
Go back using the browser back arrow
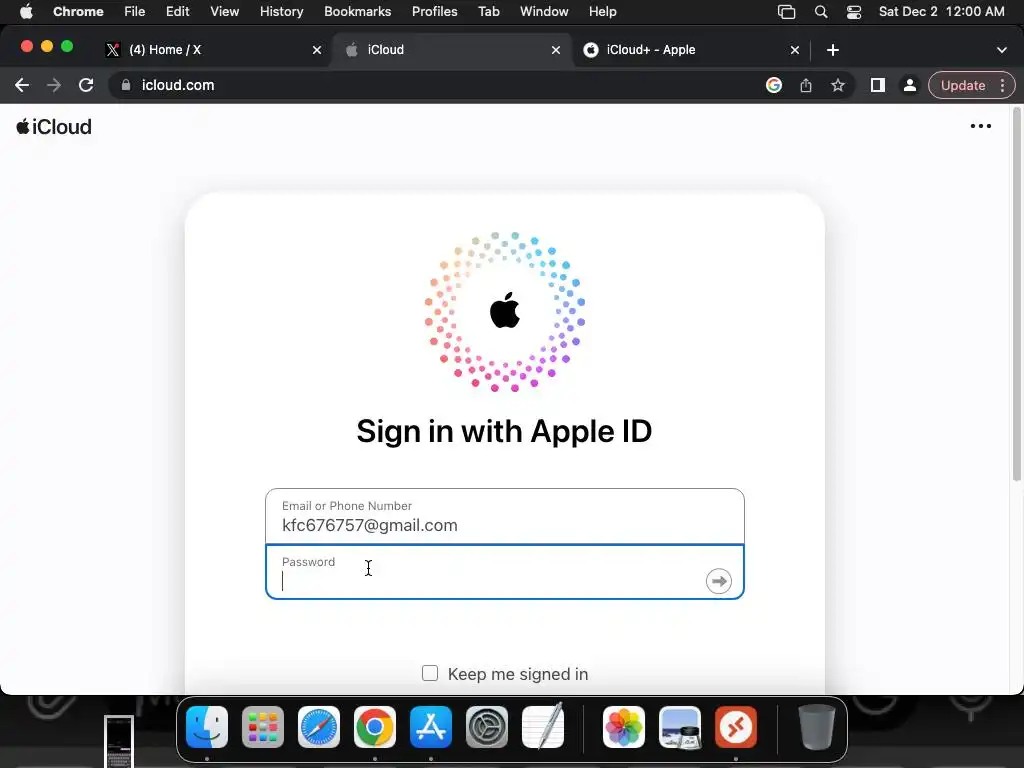pos(22,85)
